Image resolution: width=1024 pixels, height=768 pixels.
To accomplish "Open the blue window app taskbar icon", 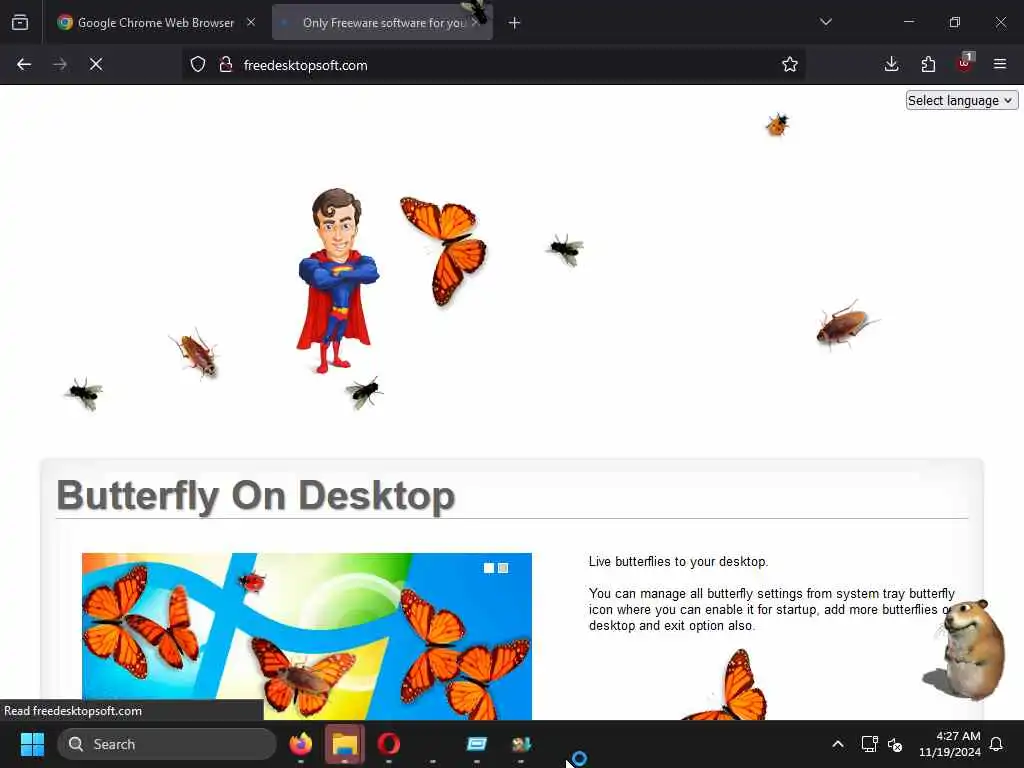I will [x=477, y=744].
